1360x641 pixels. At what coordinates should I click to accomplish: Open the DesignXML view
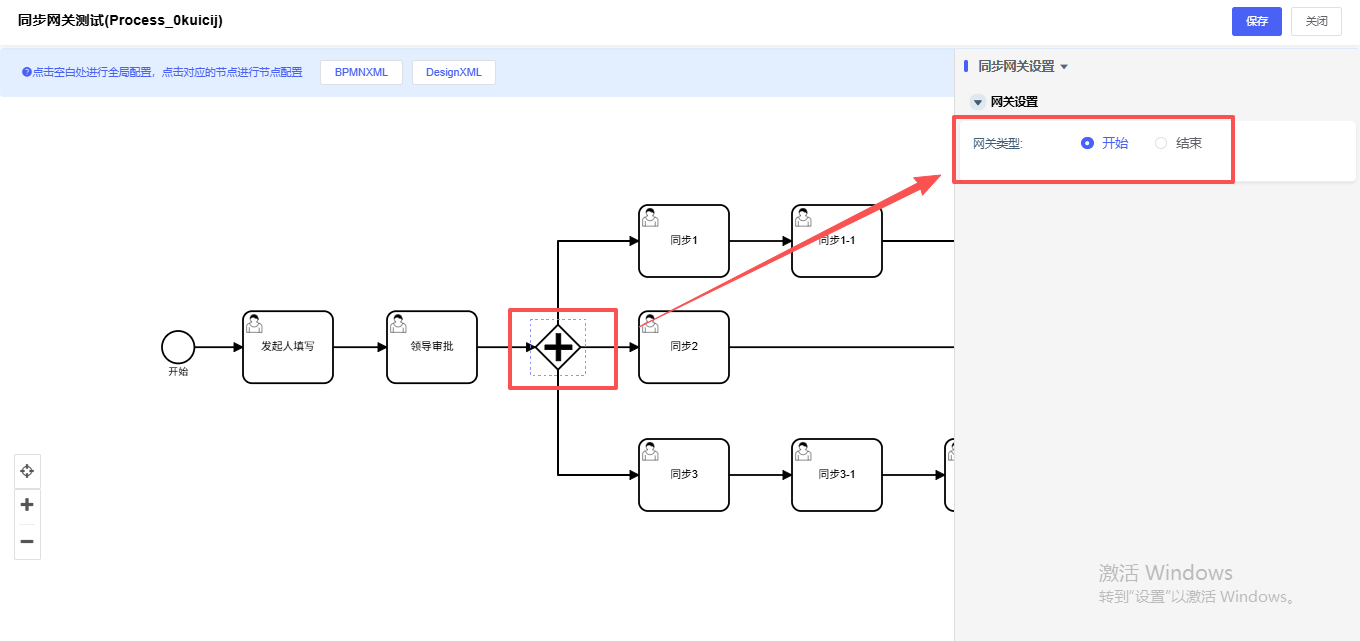pyautogui.click(x=453, y=72)
